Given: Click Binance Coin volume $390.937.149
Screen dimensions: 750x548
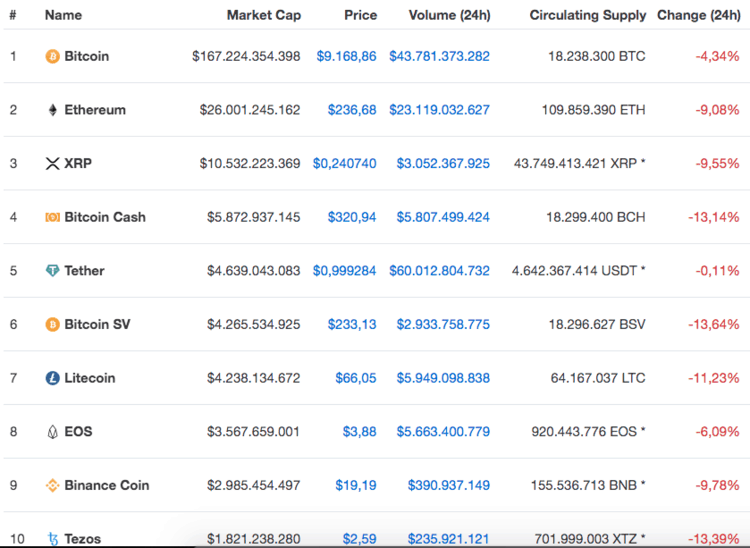Looking at the screenshot, I should click(449, 485).
